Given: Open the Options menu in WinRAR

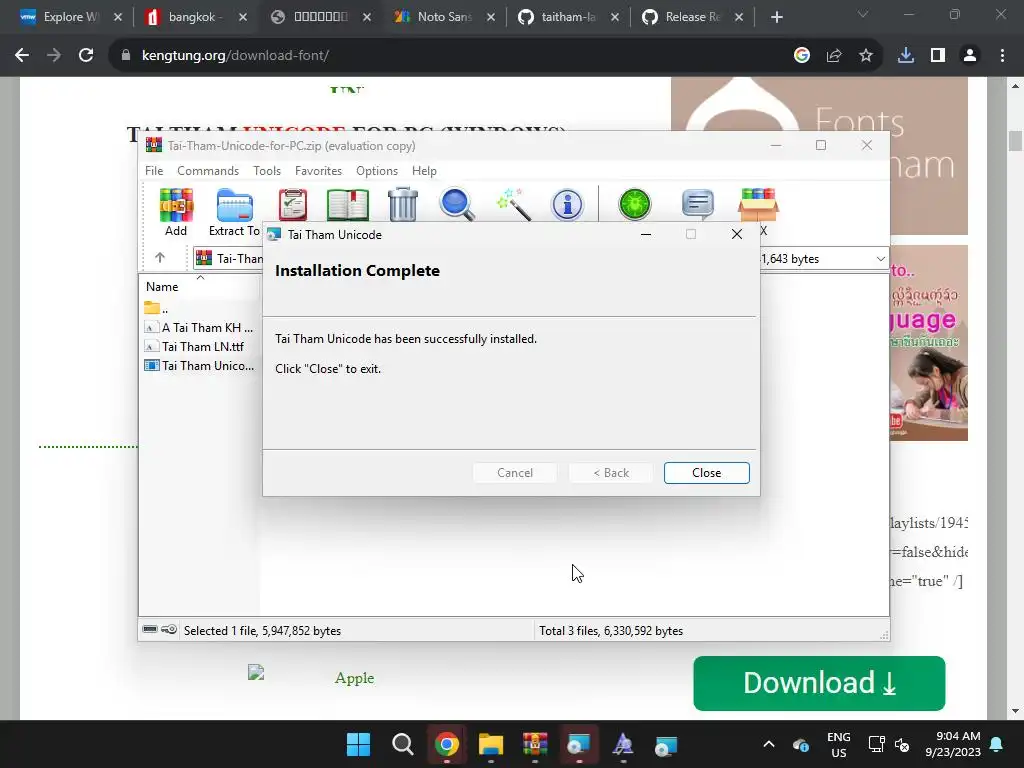Looking at the screenshot, I should (377, 170).
